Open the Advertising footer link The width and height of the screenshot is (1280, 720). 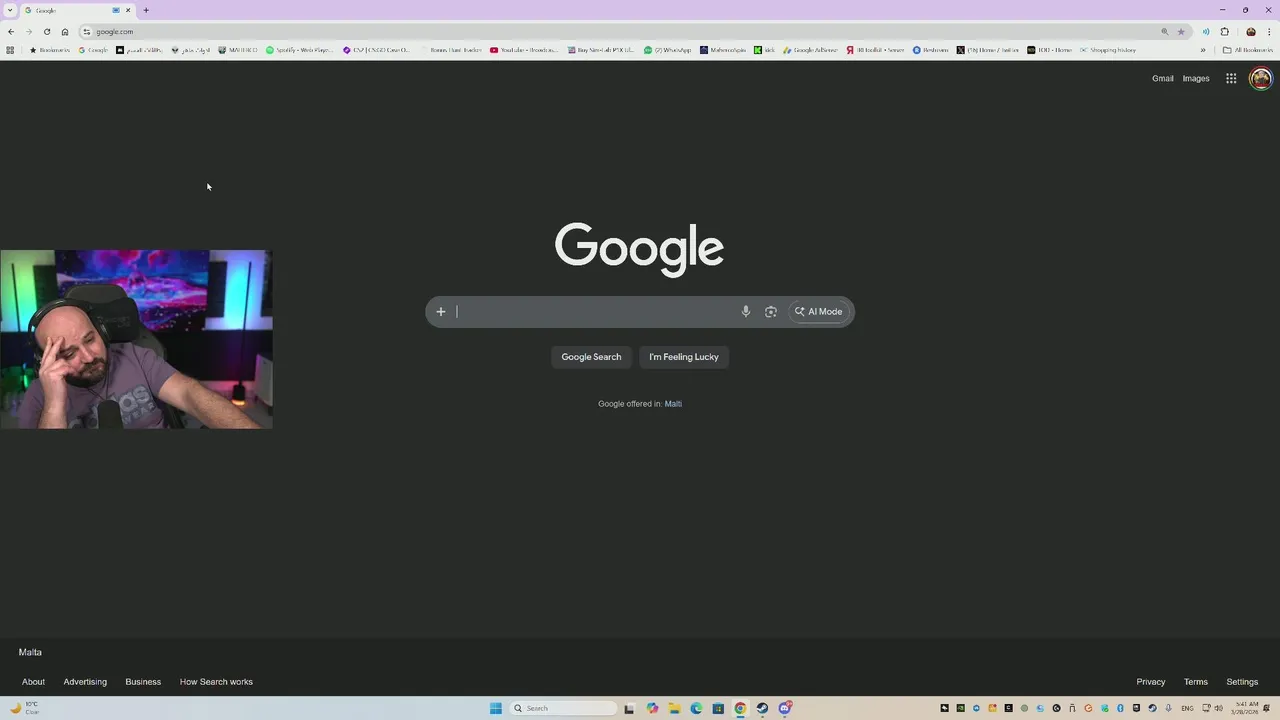click(x=85, y=682)
